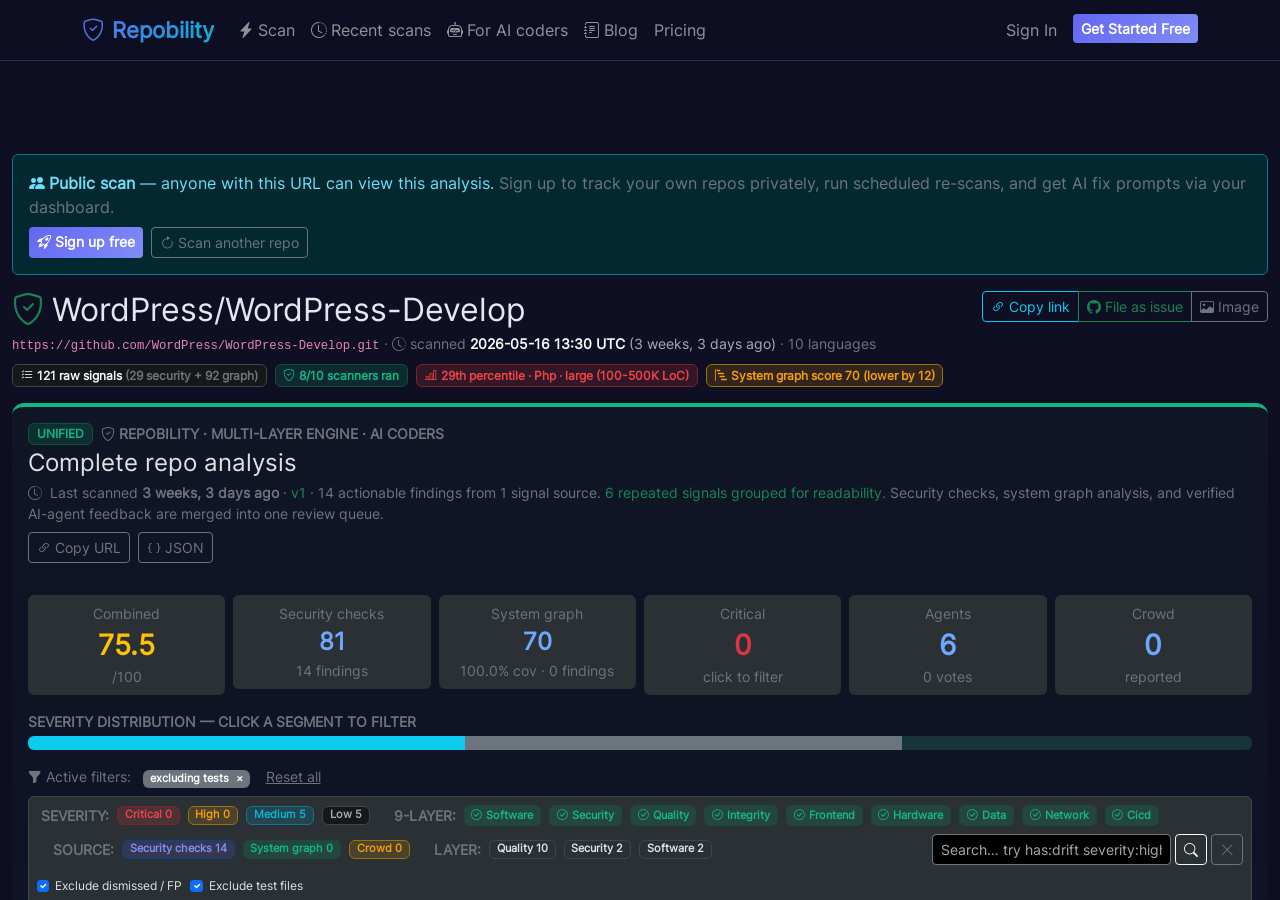This screenshot has width=1280, height=900.
Task: Filter by Quality 10 layer
Action: click(522, 849)
